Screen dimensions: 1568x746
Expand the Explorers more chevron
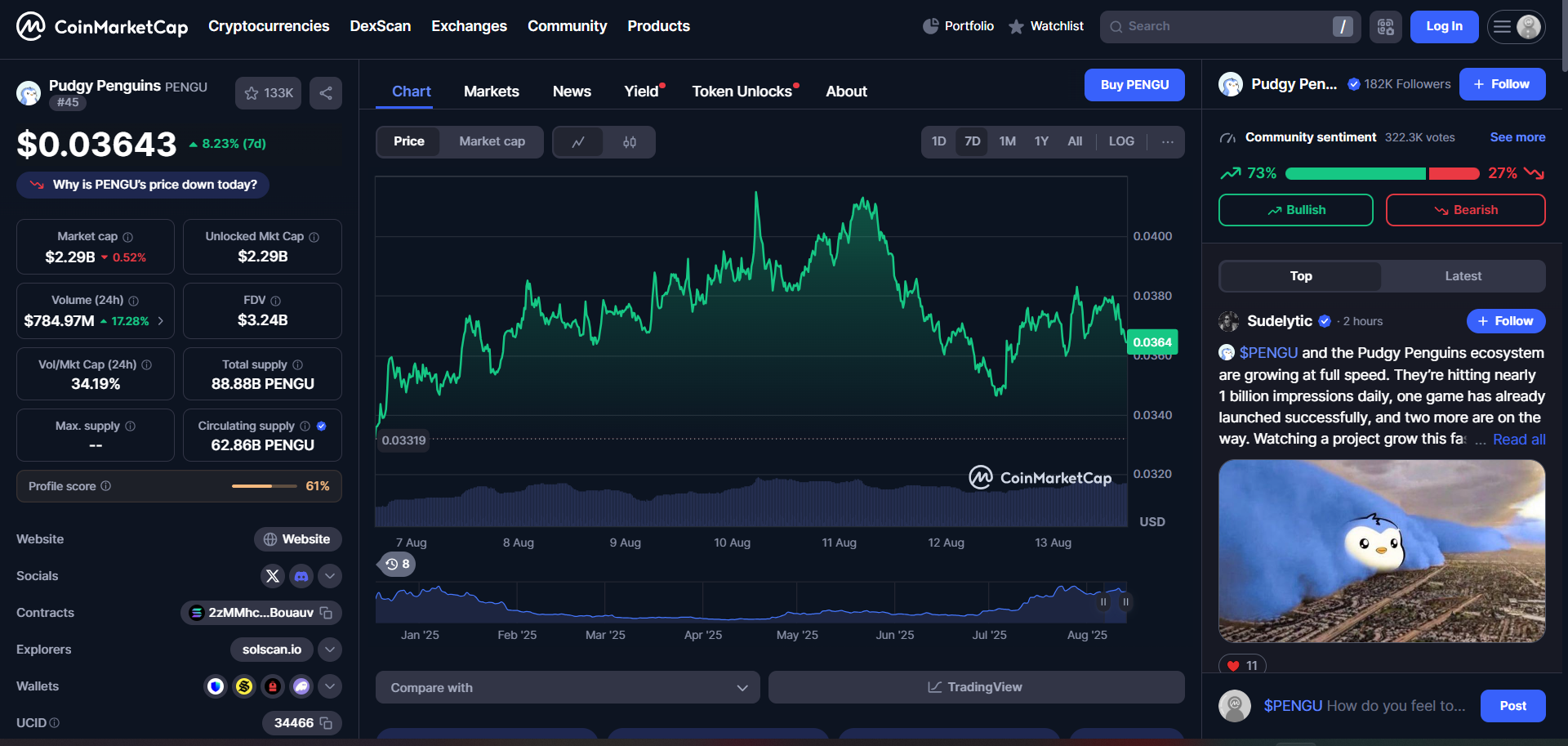330,650
